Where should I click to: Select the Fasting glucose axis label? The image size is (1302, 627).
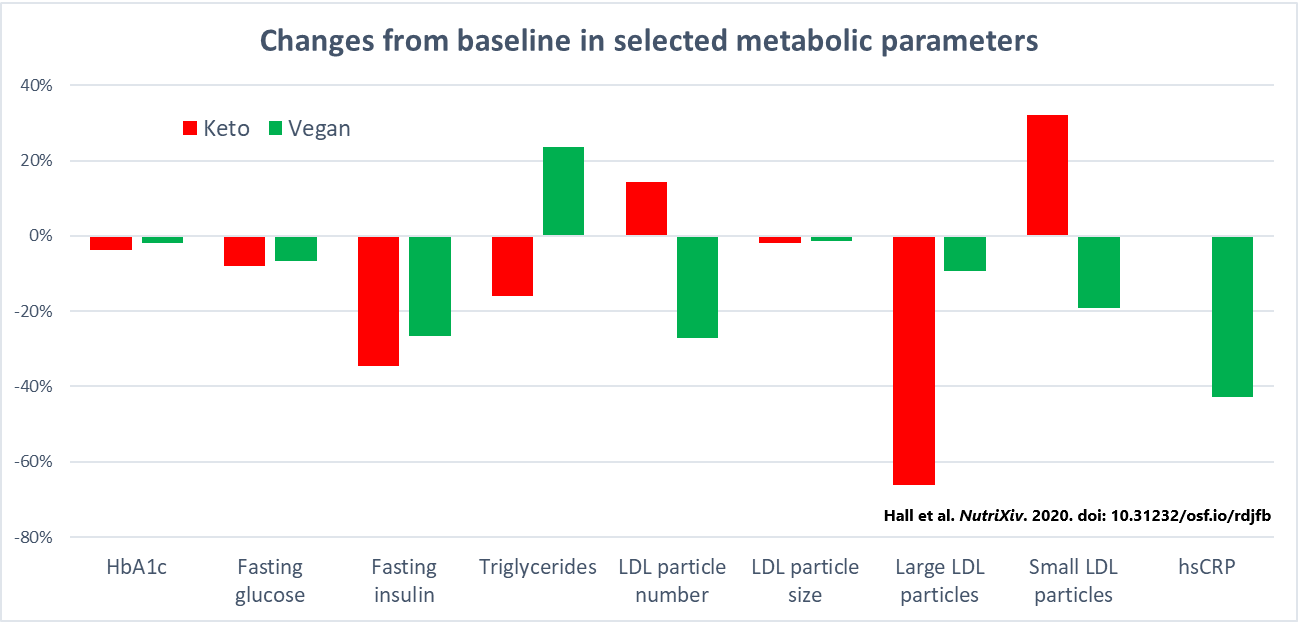pos(270,581)
